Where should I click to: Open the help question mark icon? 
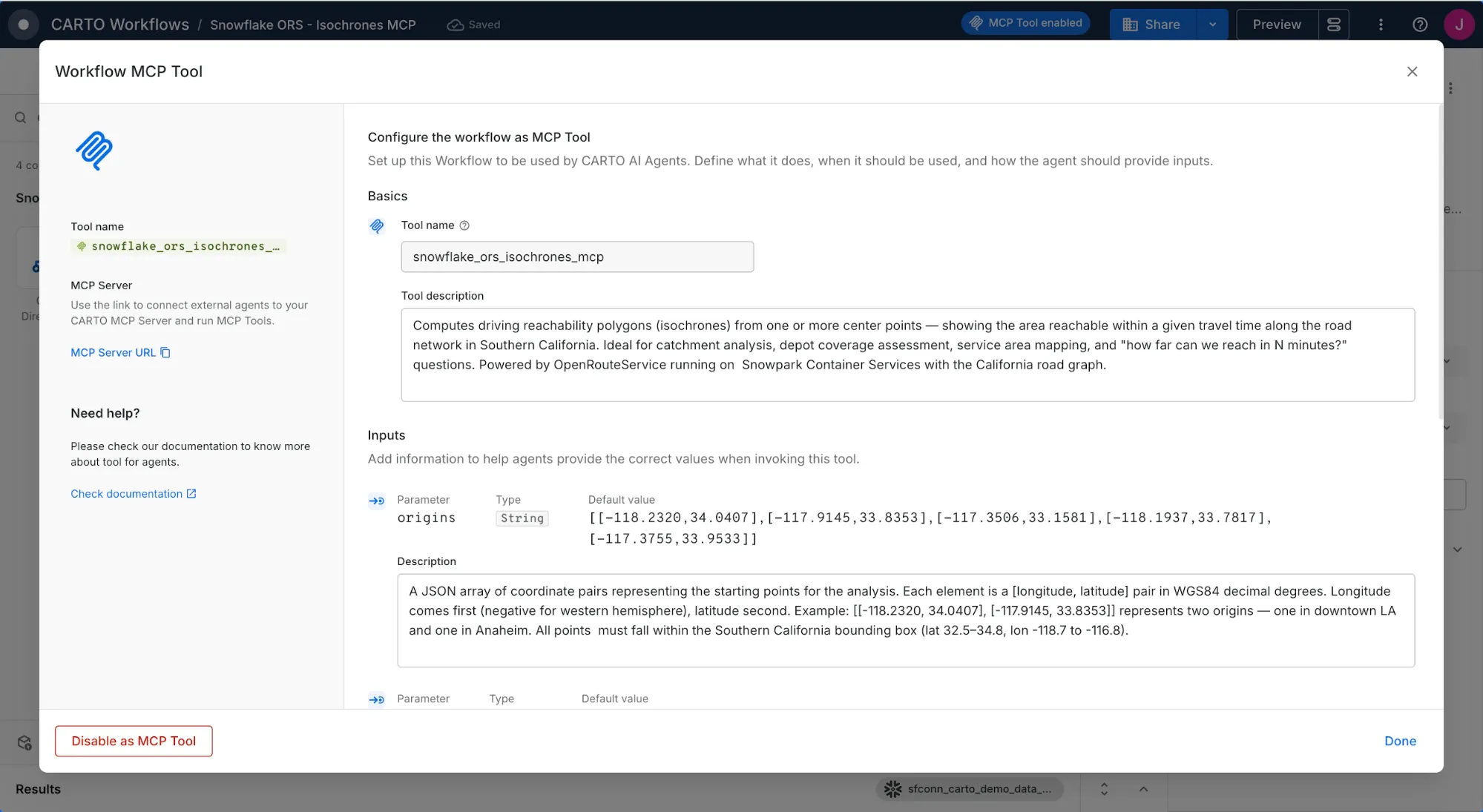(1420, 24)
